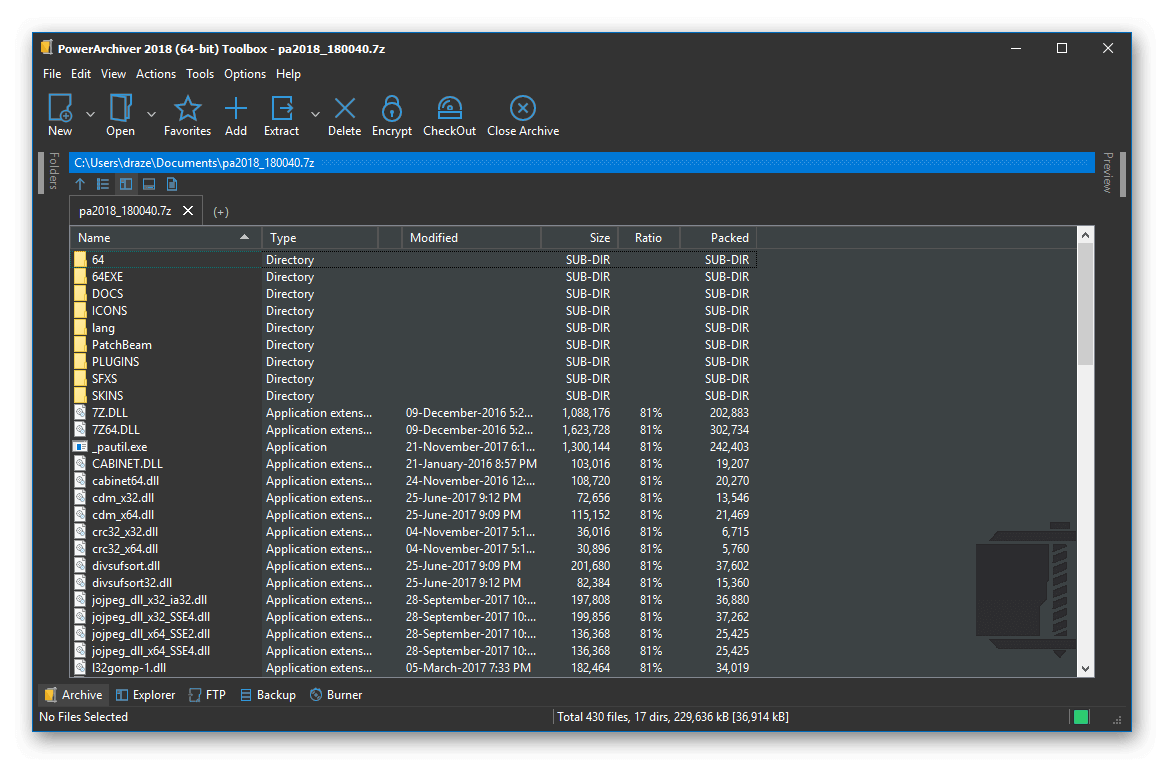Click the Extract toolbar icon
Screen dimensions: 1164x764
pyautogui.click(x=282, y=108)
